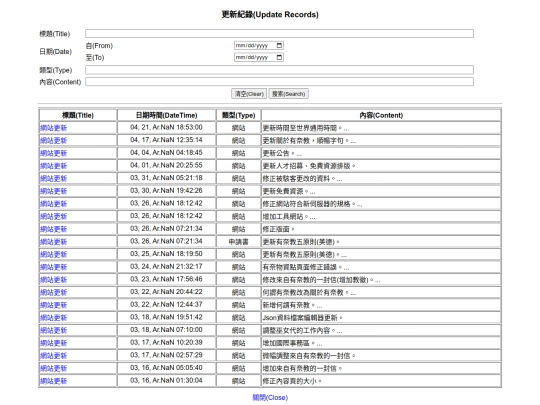Open calendar picker icon in To date field

279,57
